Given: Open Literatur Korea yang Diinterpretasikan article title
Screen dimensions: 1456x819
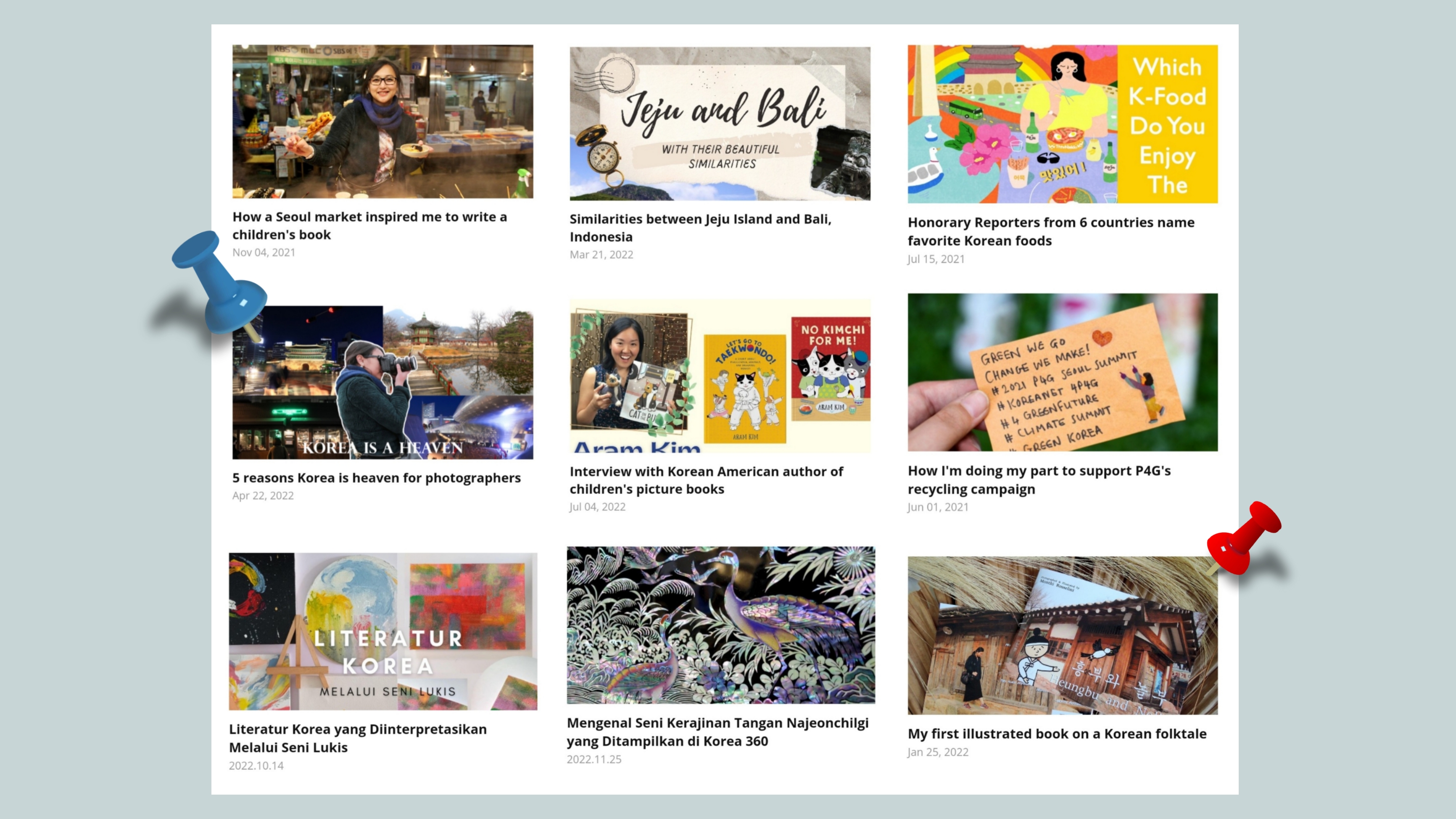Looking at the screenshot, I should (x=358, y=738).
